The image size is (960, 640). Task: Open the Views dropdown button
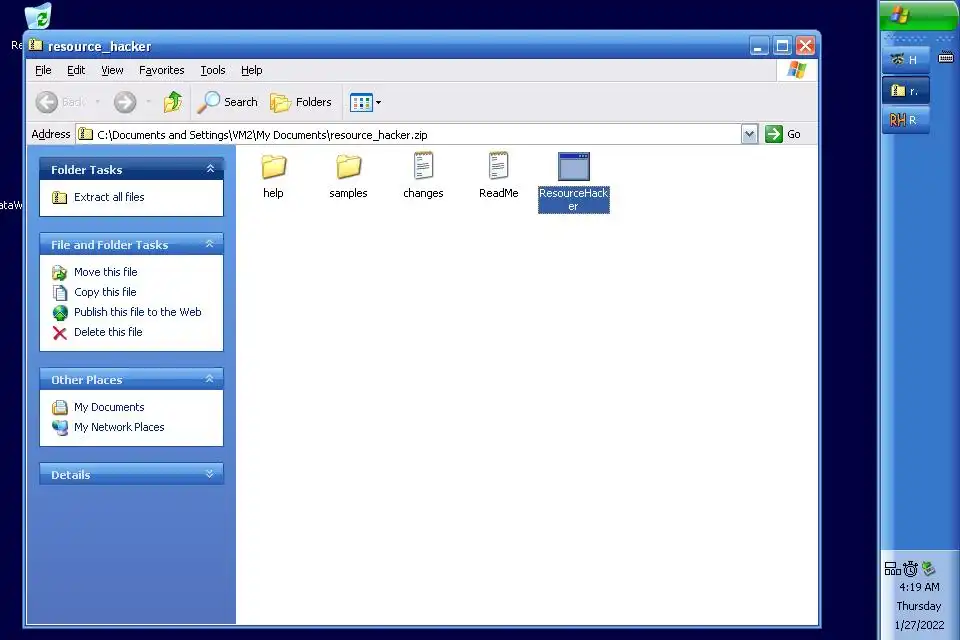tap(366, 102)
